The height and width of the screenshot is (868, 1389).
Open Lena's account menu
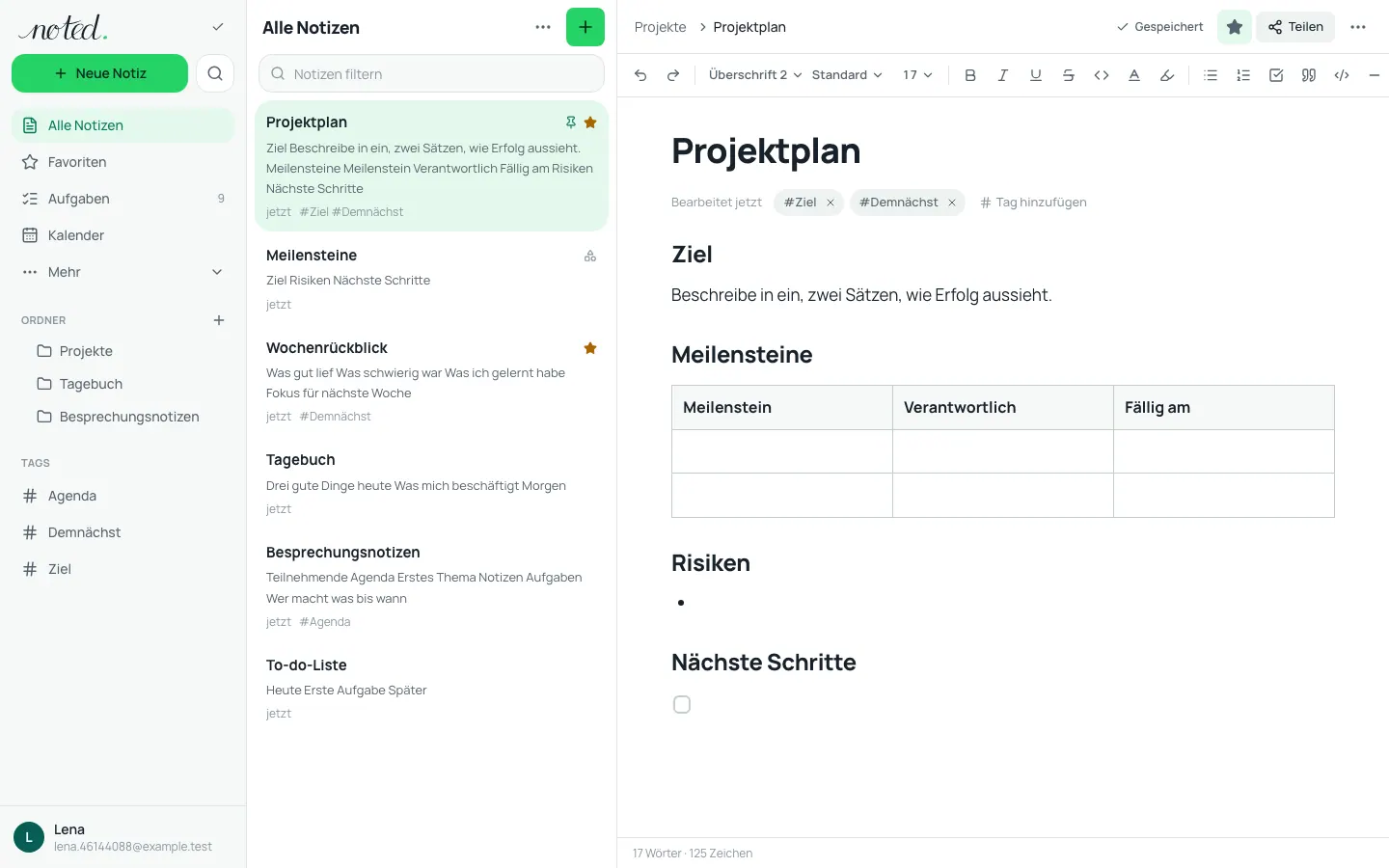pyautogui.click(x=123, y=837)
